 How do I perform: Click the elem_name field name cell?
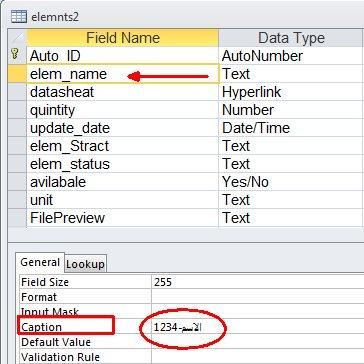[123, 74]
